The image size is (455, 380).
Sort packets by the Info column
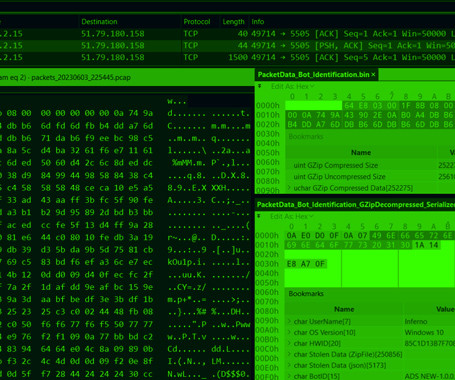pyautogui.click(x=258, y=22)
